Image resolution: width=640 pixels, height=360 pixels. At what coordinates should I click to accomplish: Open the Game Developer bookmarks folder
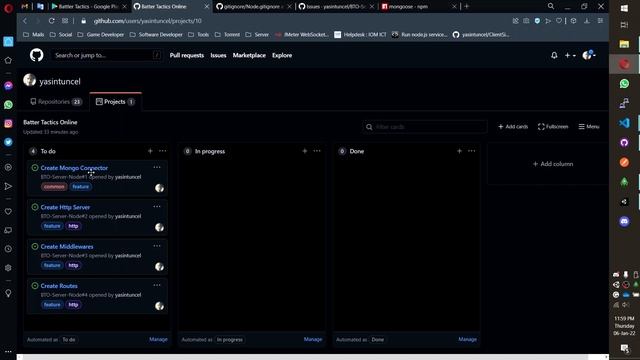tap(100, 35)
